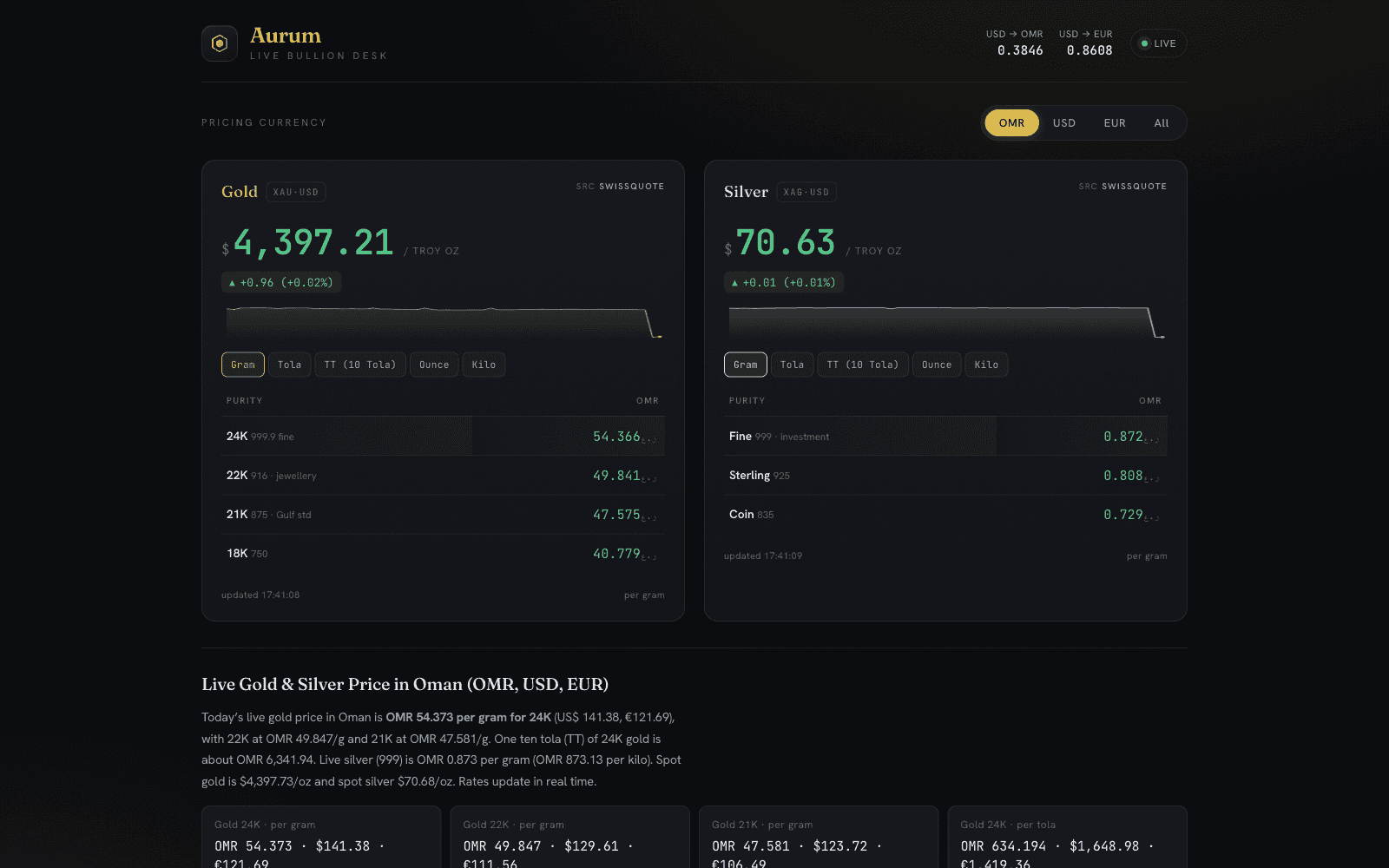Click the Gold card SRC SWISSQUOTE label
Screen dimensions: 1389x868
[620, 186]
